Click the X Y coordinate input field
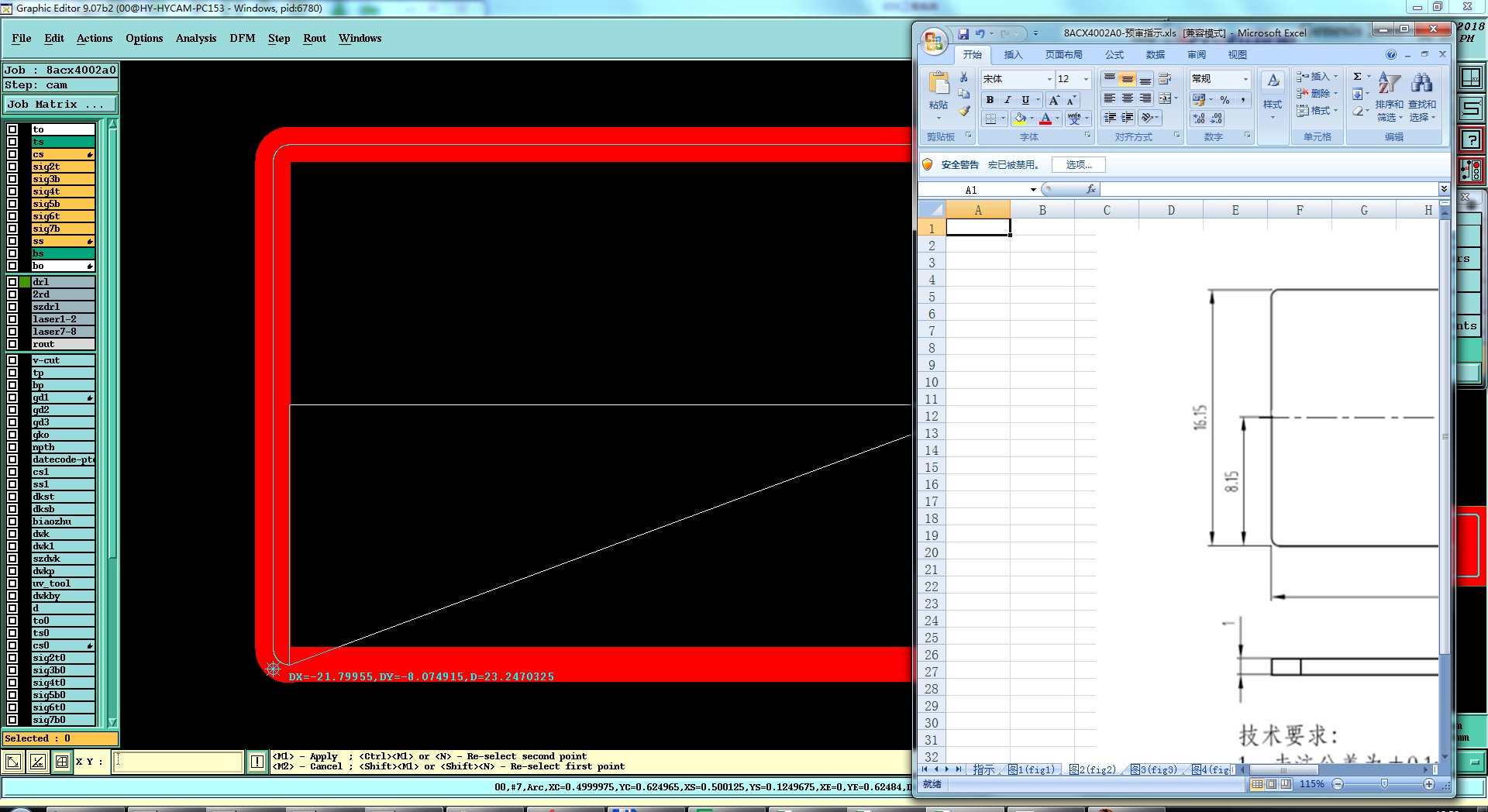 (178, 762)
